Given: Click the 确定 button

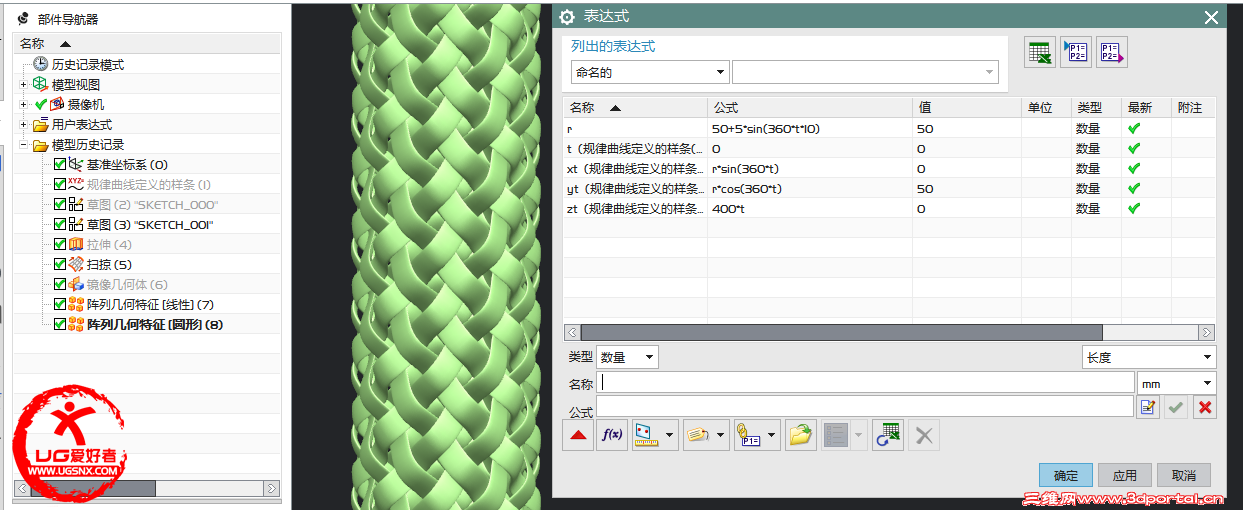Looking at the screenshot, I should [x=1066, y=475].
